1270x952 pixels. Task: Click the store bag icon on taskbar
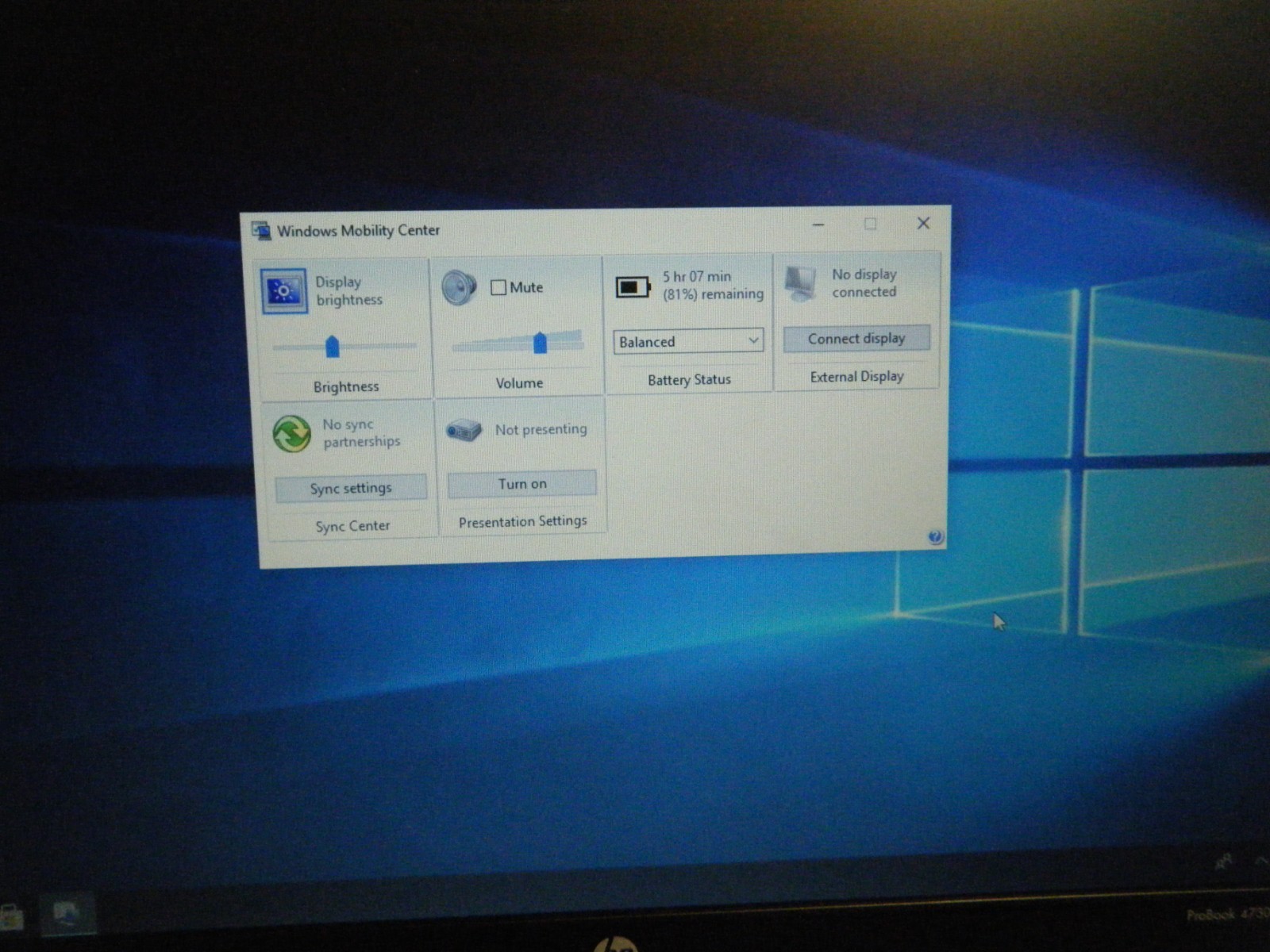click(x=11, y=916)
